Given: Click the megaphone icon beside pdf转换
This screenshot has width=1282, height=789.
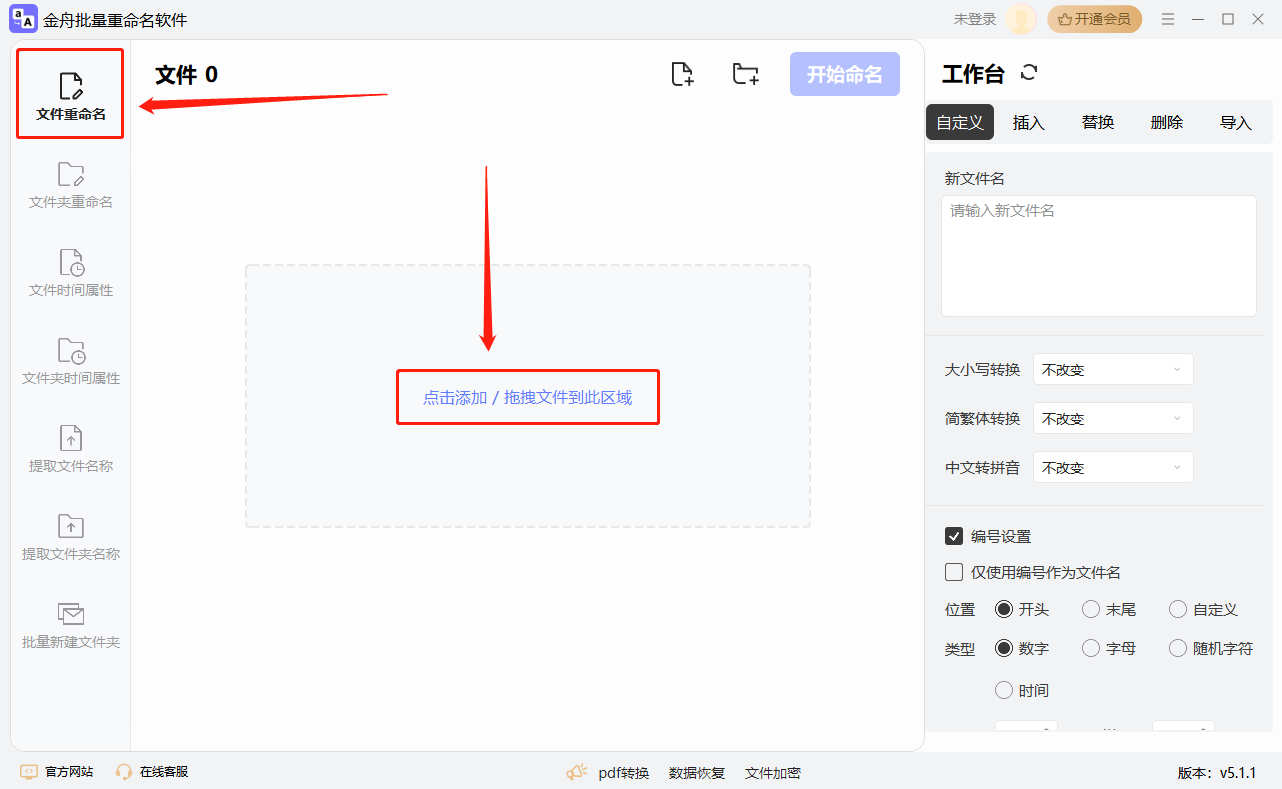Looking at the screenshot, I should click(x=577, y=772).
